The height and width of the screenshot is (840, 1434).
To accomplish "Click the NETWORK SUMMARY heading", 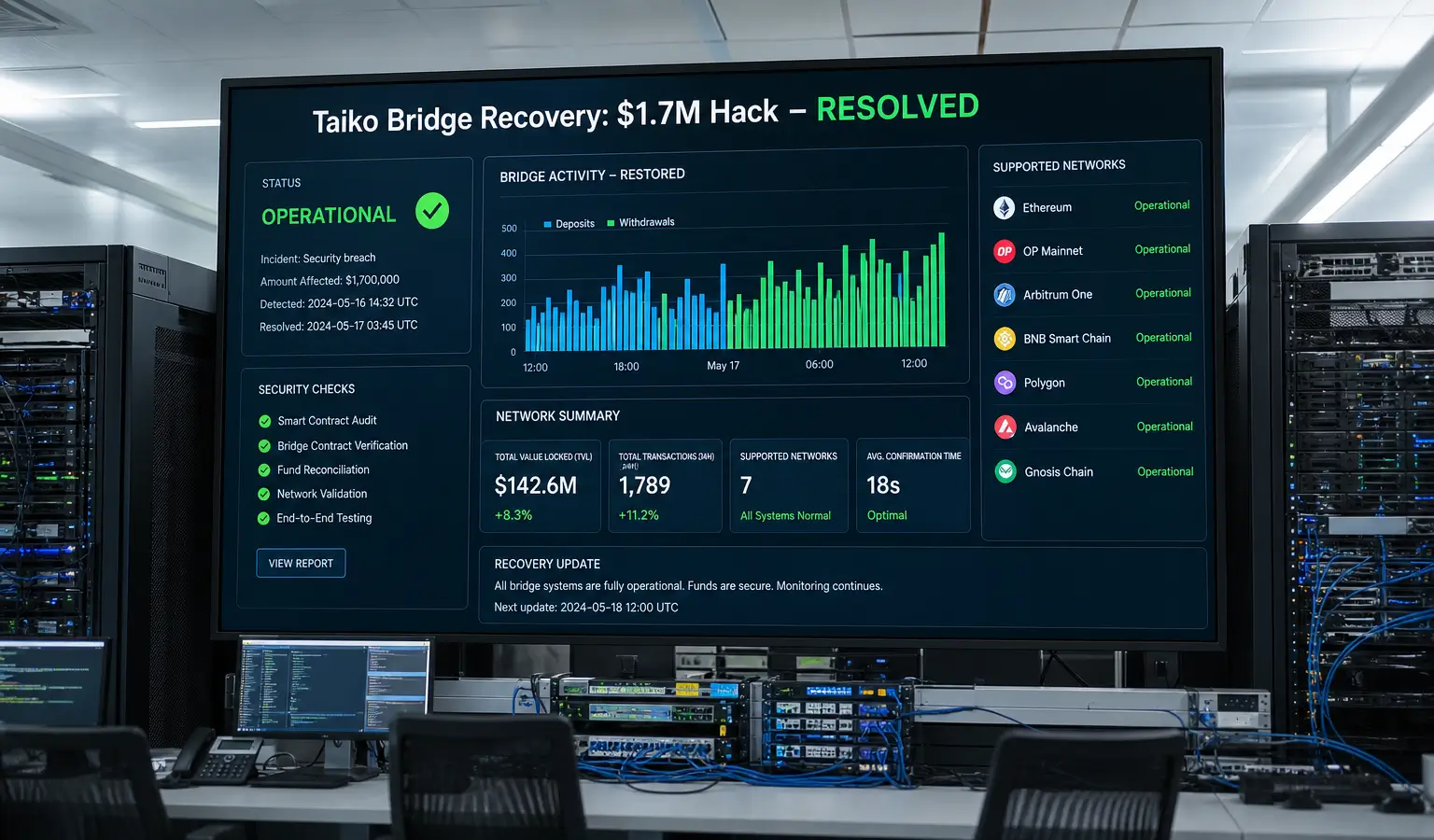I will point(557,416).
